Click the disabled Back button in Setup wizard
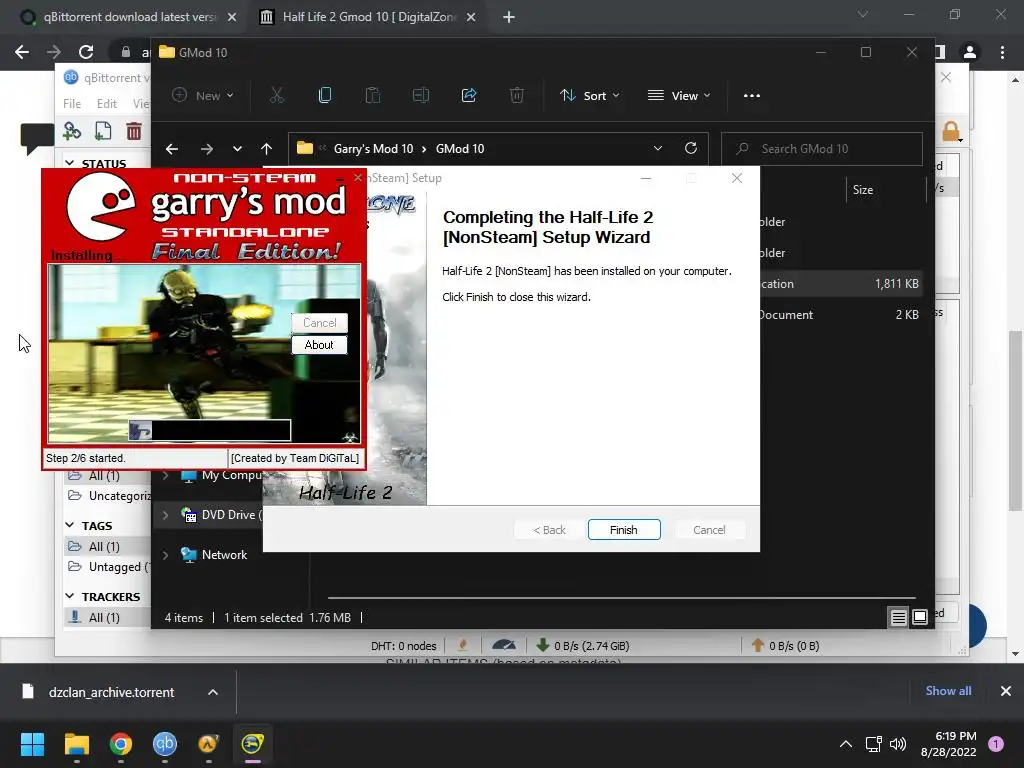The image size is (1024, 768). [x=549, y=530]
